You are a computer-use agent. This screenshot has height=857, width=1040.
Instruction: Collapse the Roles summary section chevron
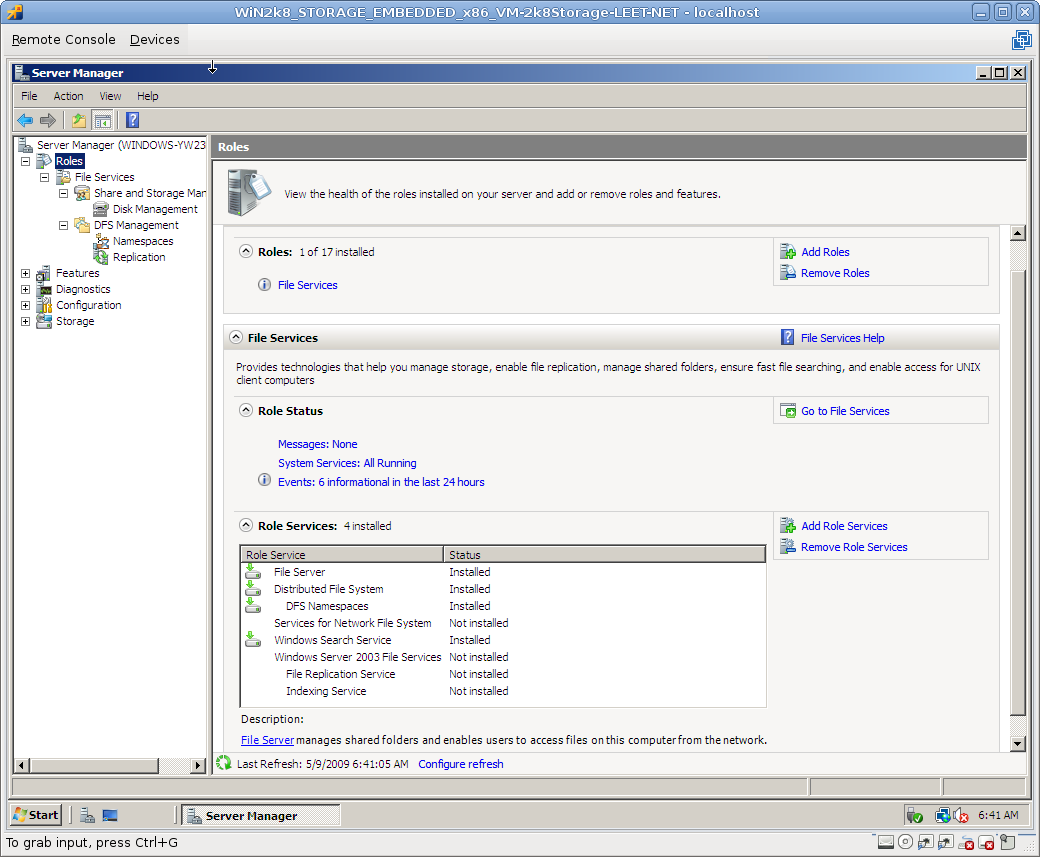click(246, 252)
